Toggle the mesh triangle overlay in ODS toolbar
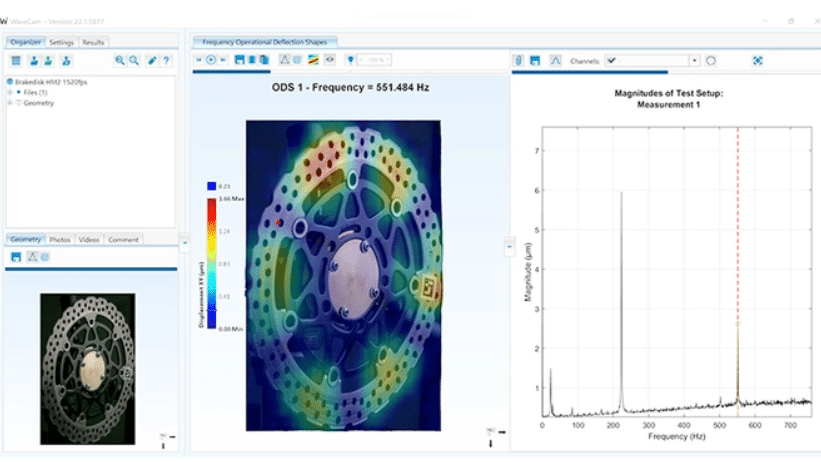Image resolution: width=821 pixels, height=462 pixels. pyautogui.click(x=284, y=60)
